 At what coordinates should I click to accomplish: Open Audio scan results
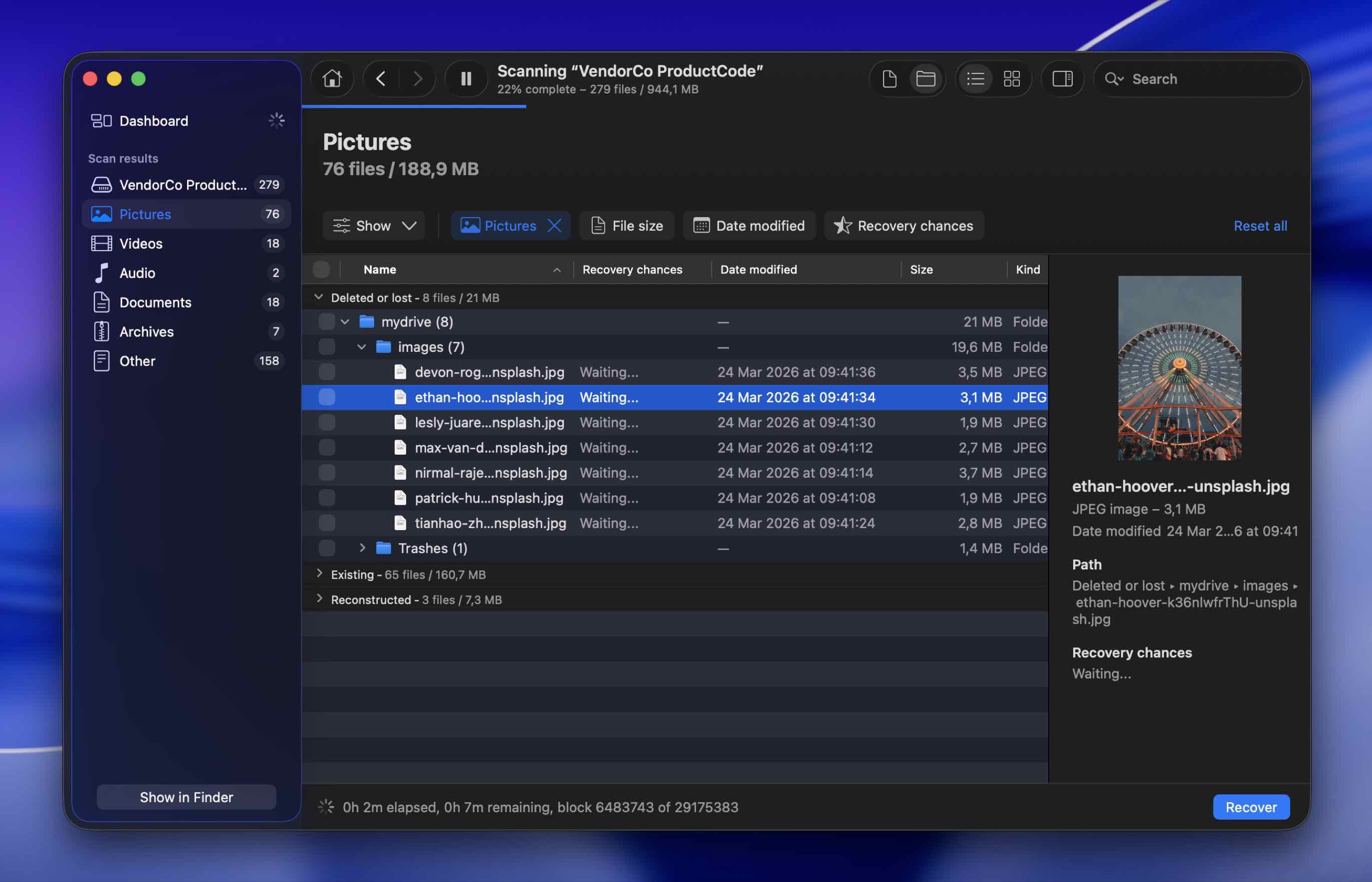187,273
